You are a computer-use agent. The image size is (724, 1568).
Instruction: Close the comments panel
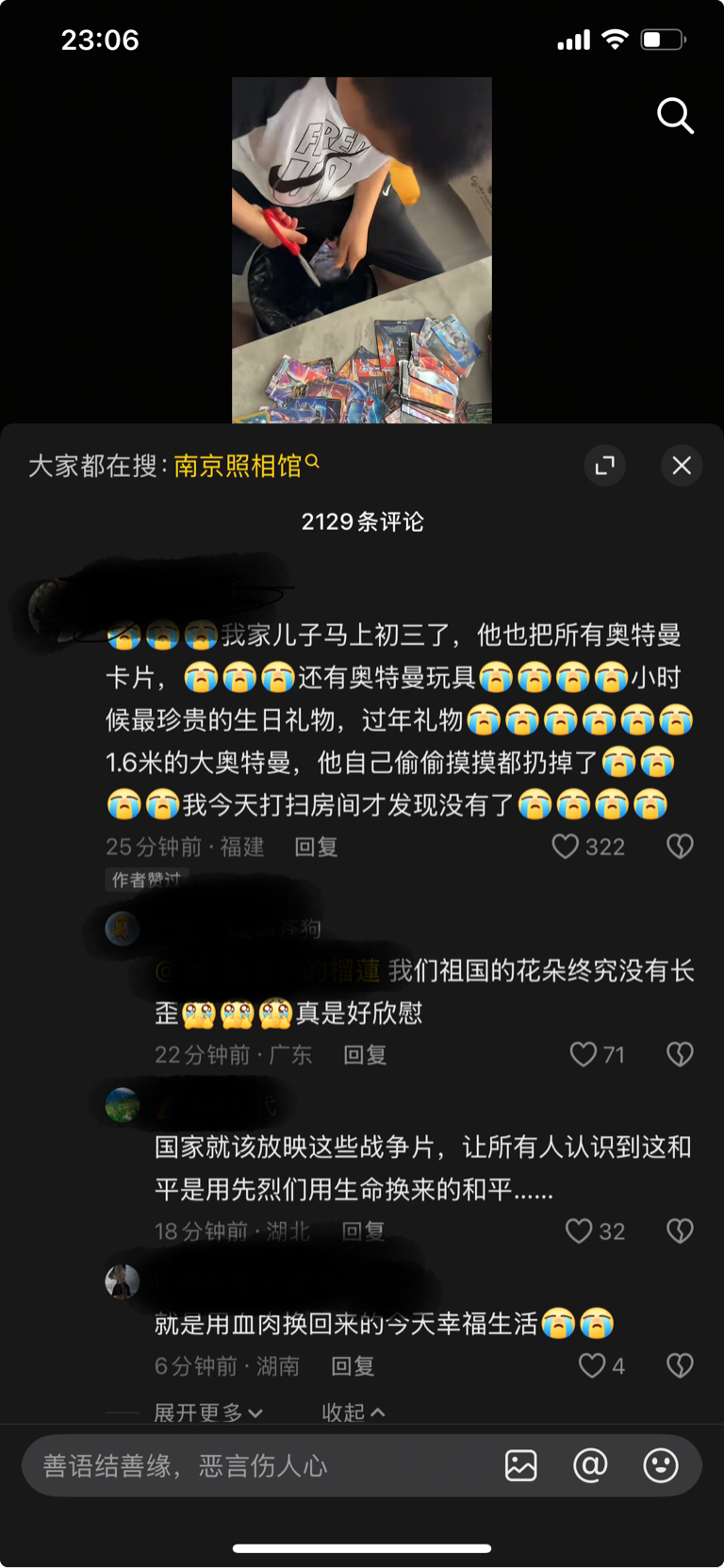(682, 465)
